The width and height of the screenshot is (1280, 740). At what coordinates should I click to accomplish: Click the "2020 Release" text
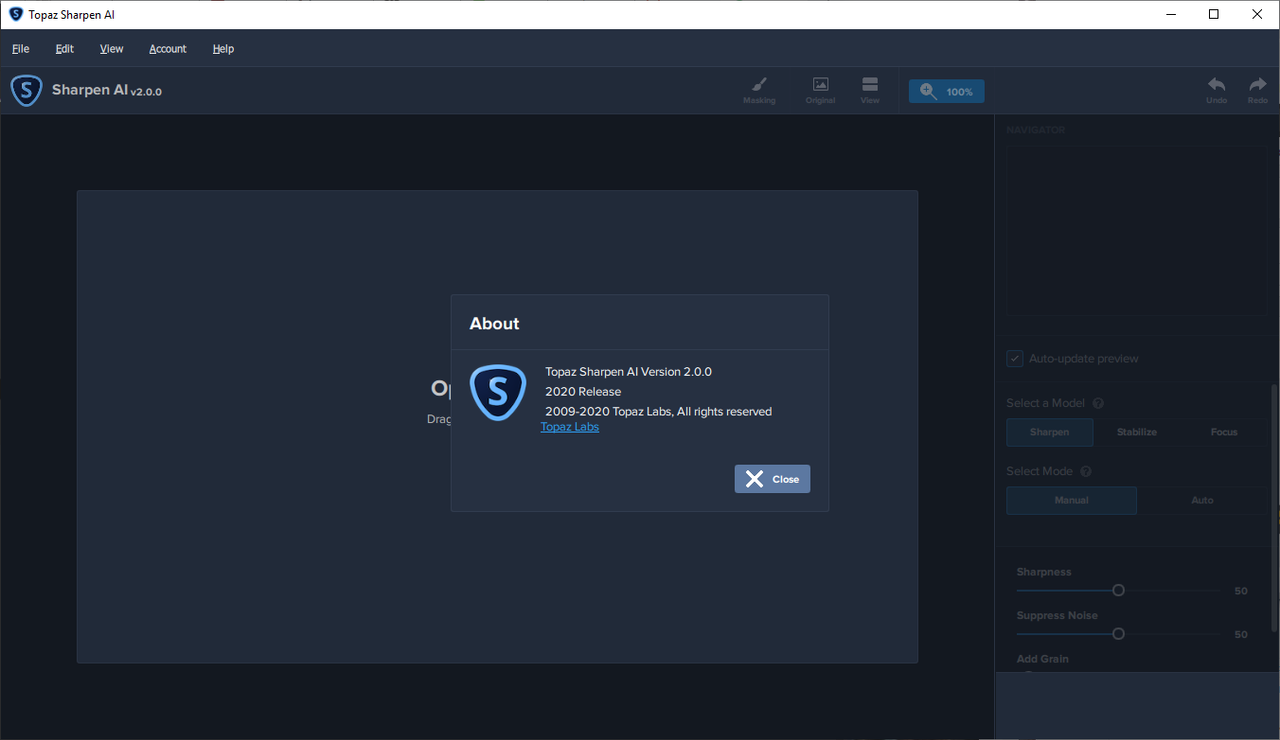[583, 392]
